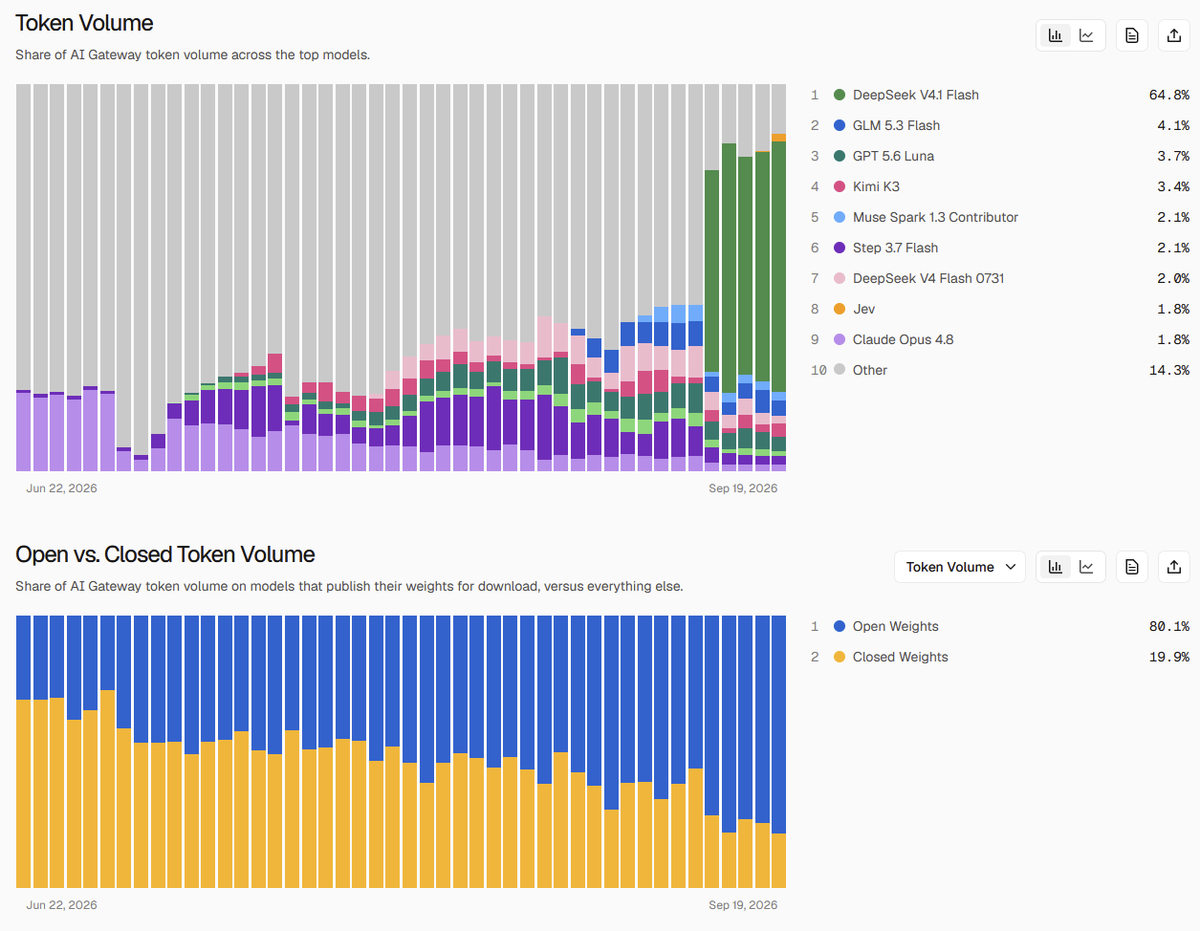Click the 2.1% value beside Step 3.7 Flash
This screenshot has width=1200, height=931.
[1173, 248]
